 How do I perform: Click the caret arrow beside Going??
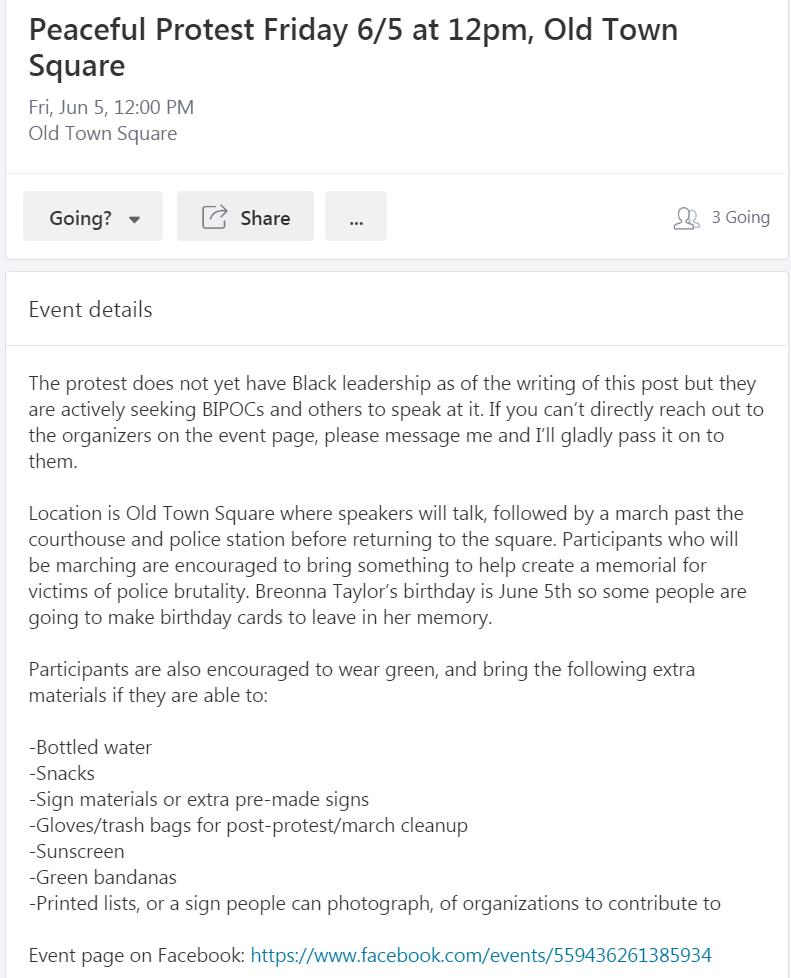point(135,219)
